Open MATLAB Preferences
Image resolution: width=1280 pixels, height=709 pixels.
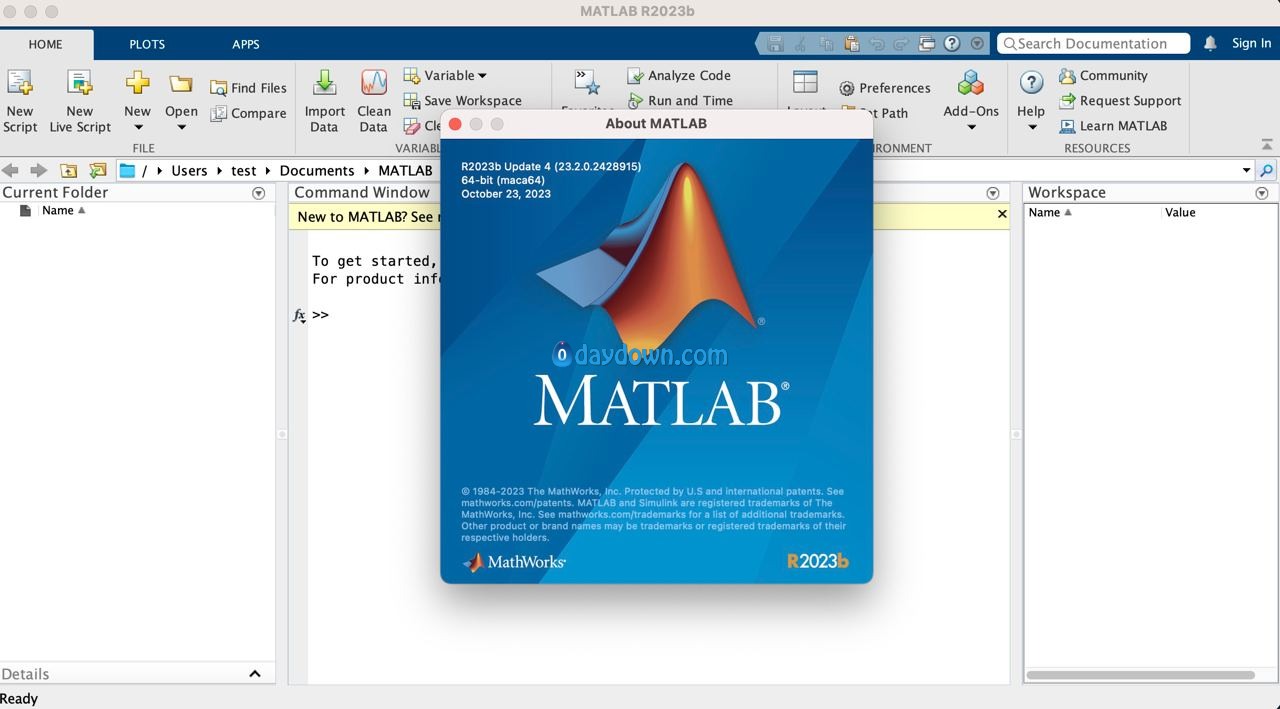(x=885, y=88)
